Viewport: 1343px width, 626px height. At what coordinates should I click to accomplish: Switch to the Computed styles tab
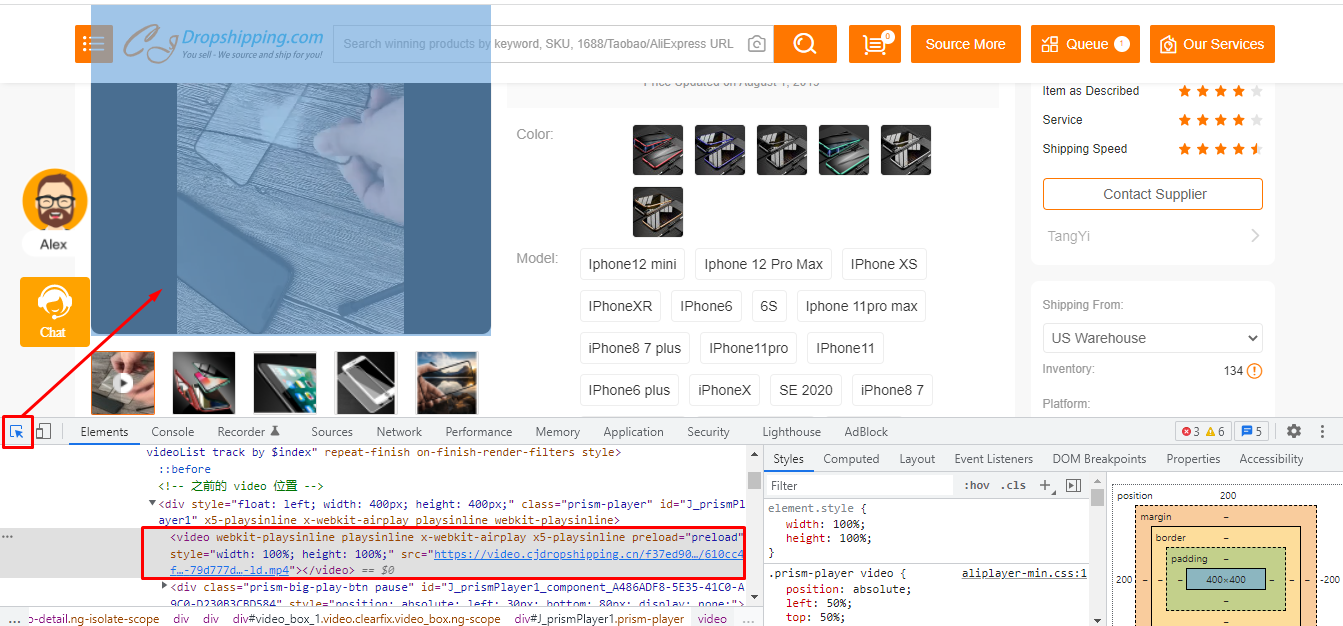(851, 459)
